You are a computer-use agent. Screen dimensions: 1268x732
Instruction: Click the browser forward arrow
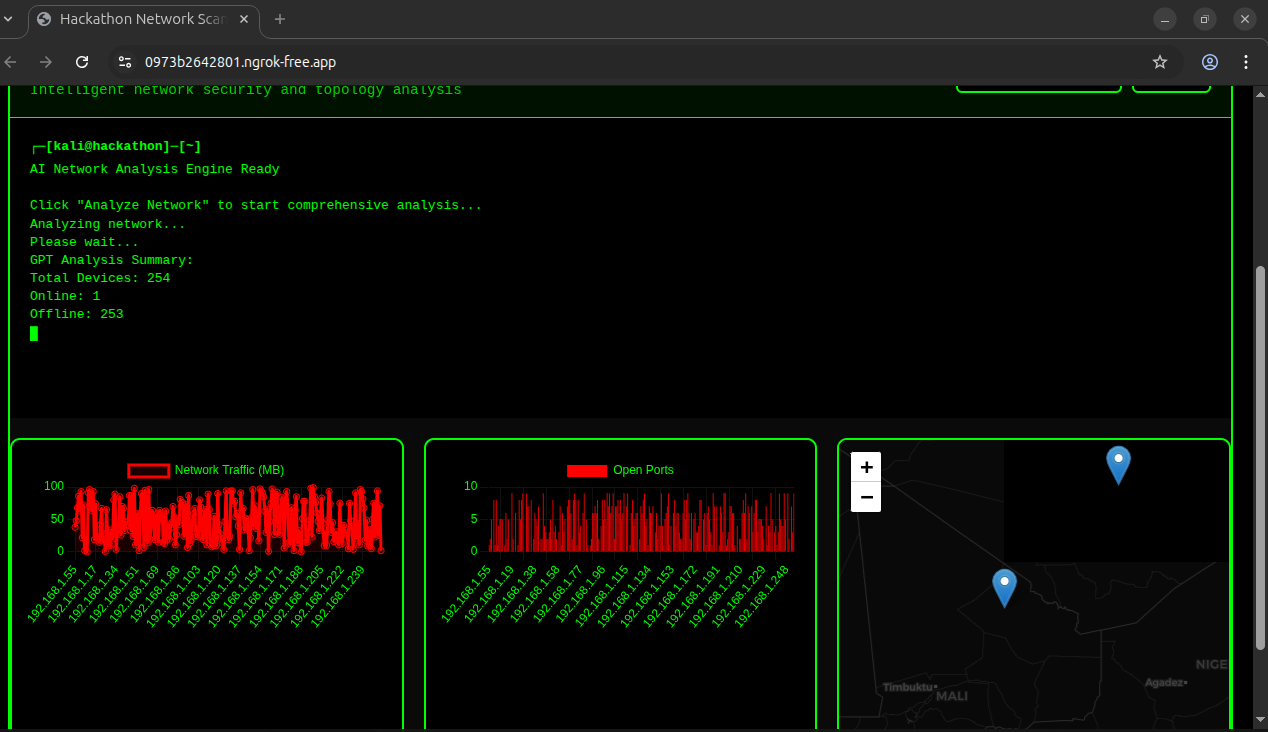pyautogui.click(x=46, y=62)
